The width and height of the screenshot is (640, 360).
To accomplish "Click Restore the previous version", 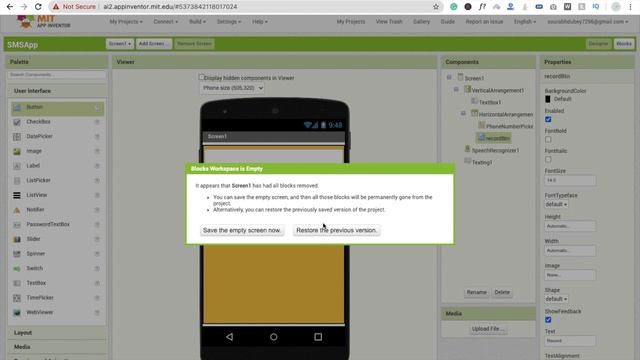I will click(337, 231).
